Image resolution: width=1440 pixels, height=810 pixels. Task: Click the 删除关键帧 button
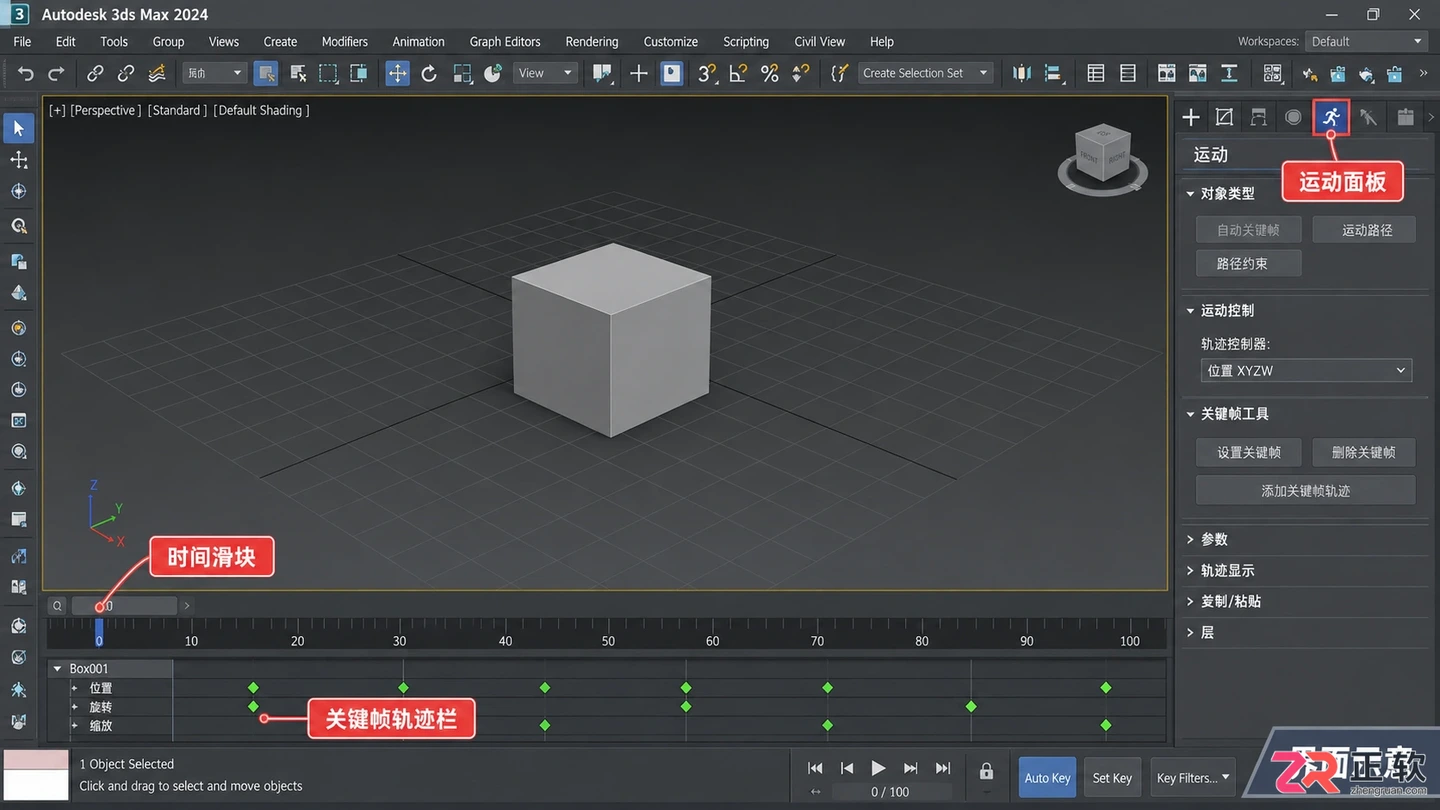[1363, 452]
